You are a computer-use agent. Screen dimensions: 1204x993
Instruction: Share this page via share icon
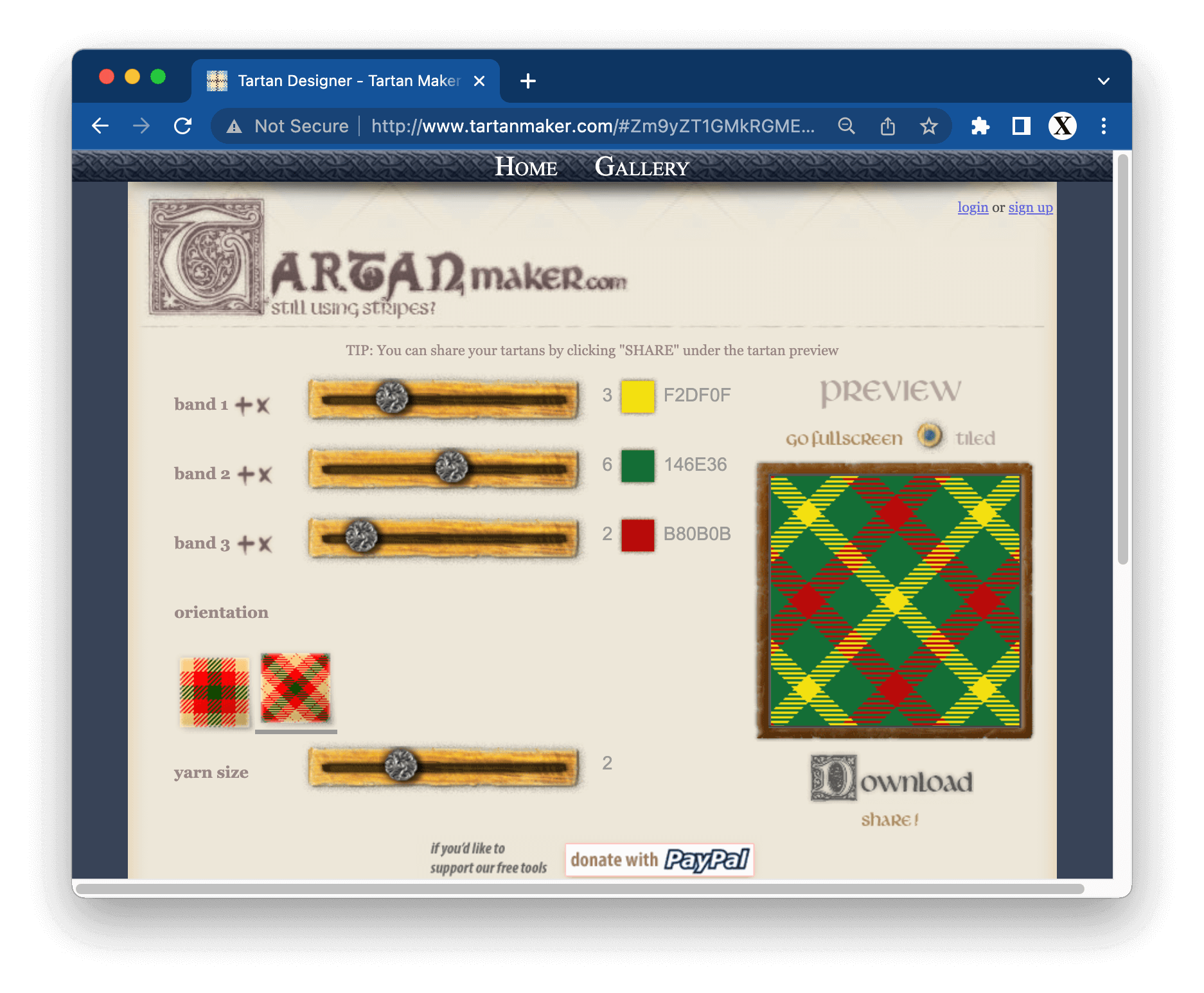tap(887, 126)
